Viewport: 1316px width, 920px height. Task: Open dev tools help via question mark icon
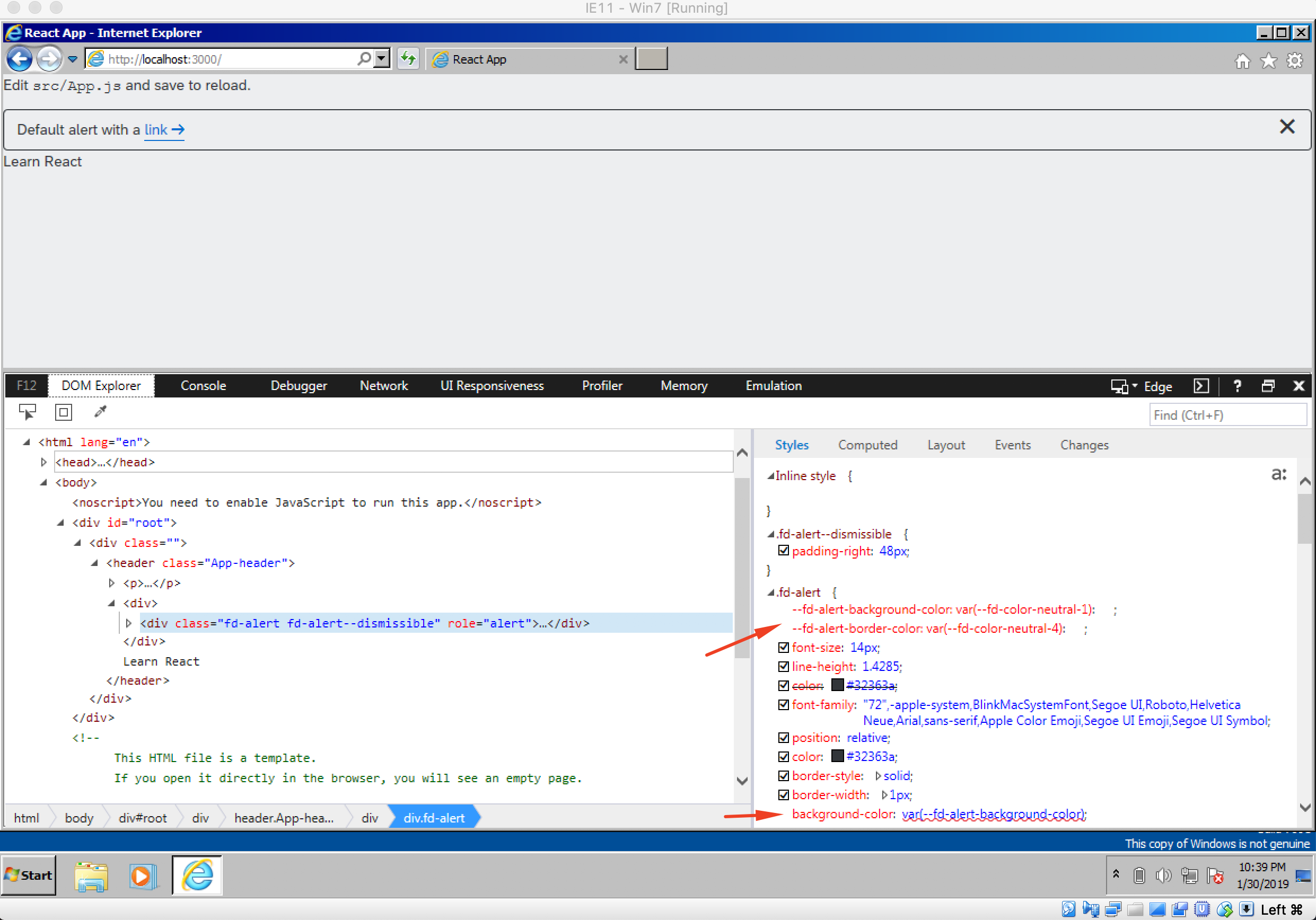[1238, 385]
